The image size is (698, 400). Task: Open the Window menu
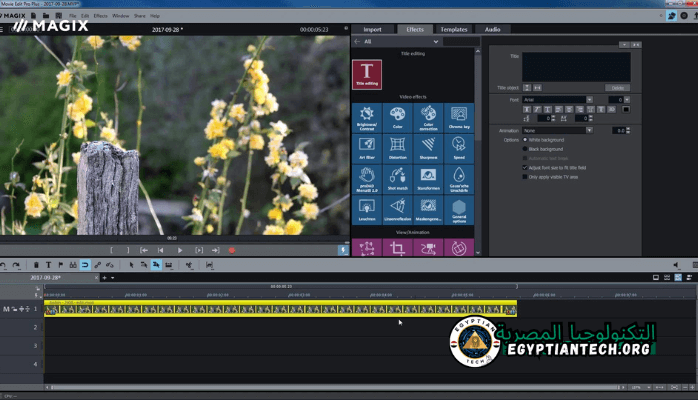click(121, 16)
